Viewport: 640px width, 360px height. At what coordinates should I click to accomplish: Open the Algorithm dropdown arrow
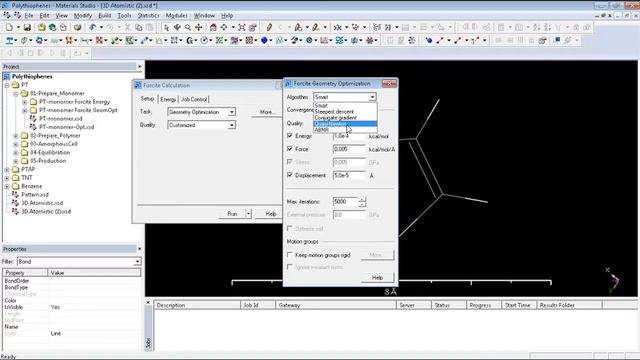point(372,97)
